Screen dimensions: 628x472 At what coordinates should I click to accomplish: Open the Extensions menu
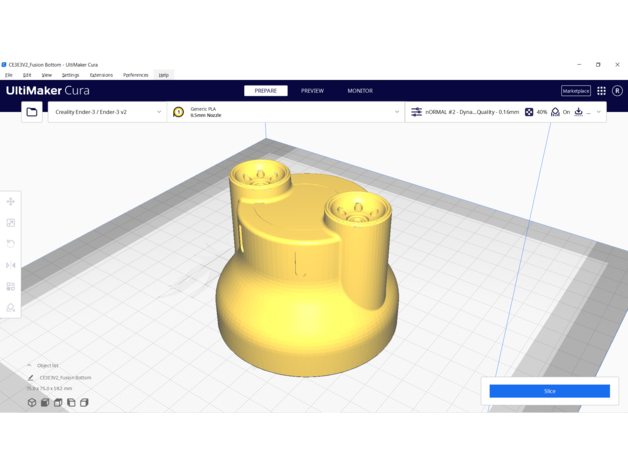pyautogui.click(x=101, y=75)
